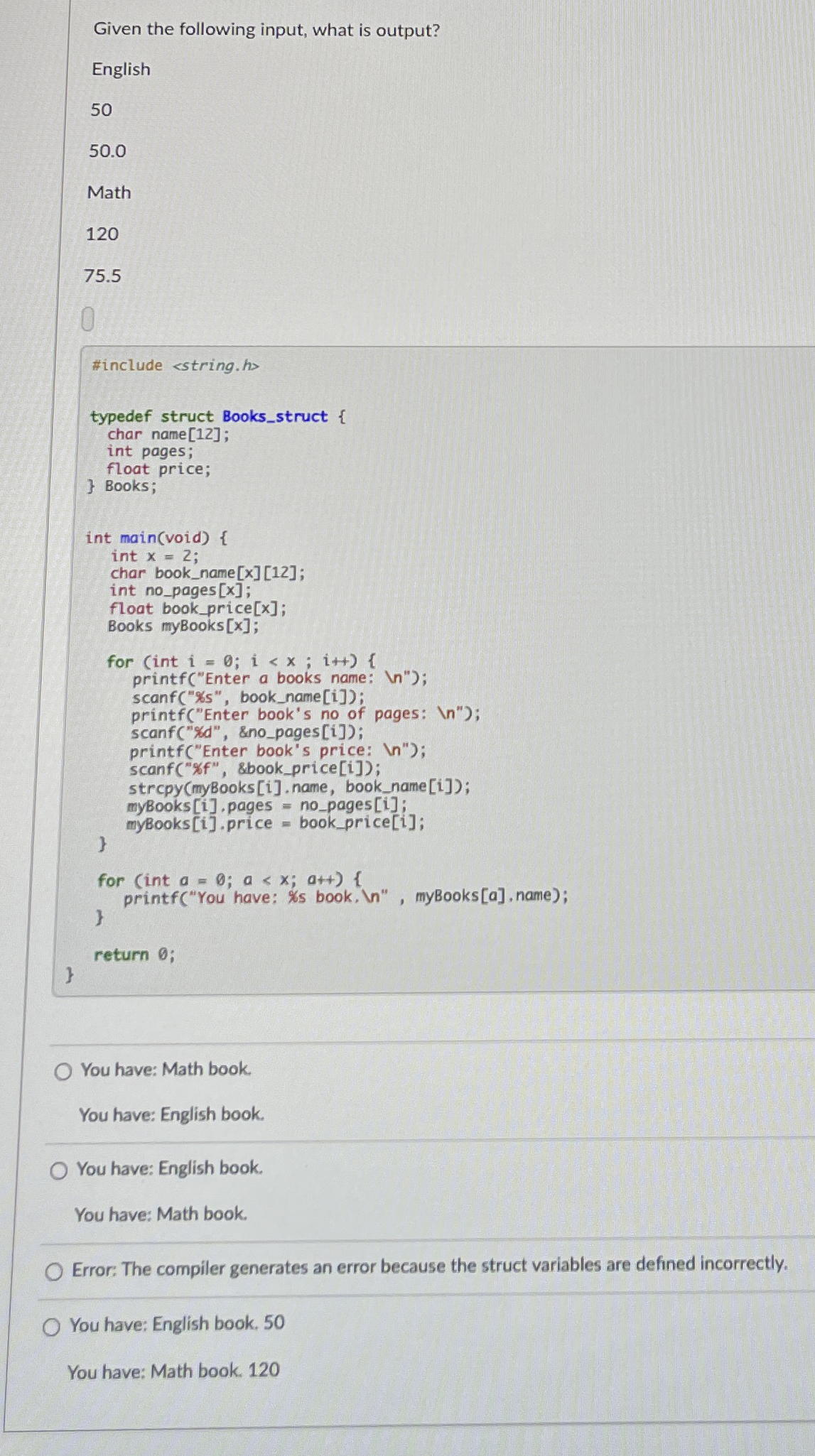
Task: Click the input value '50.0'
Action: (107, 151)
